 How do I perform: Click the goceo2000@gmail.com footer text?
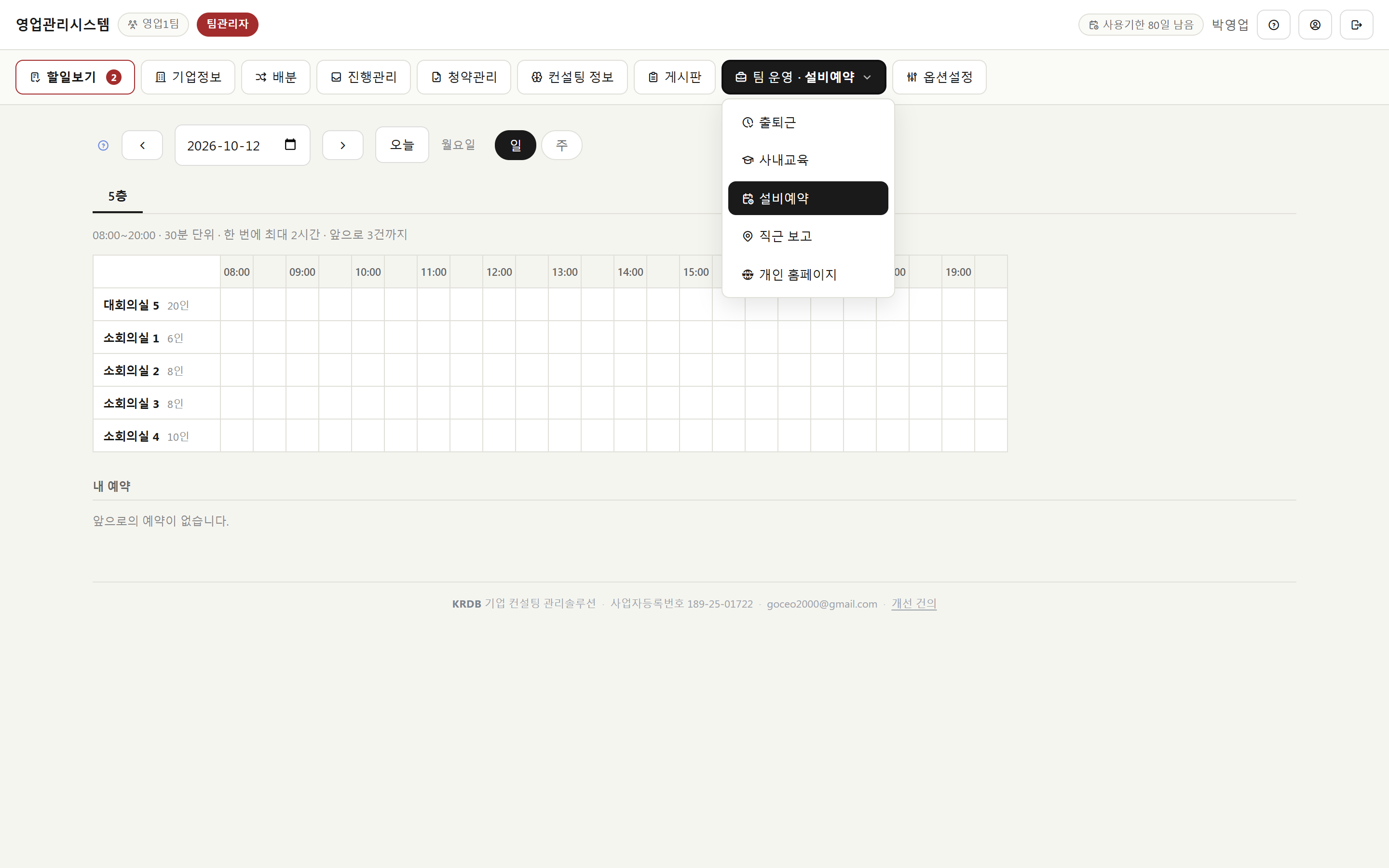pyautogui.click(x=822, y=604)
